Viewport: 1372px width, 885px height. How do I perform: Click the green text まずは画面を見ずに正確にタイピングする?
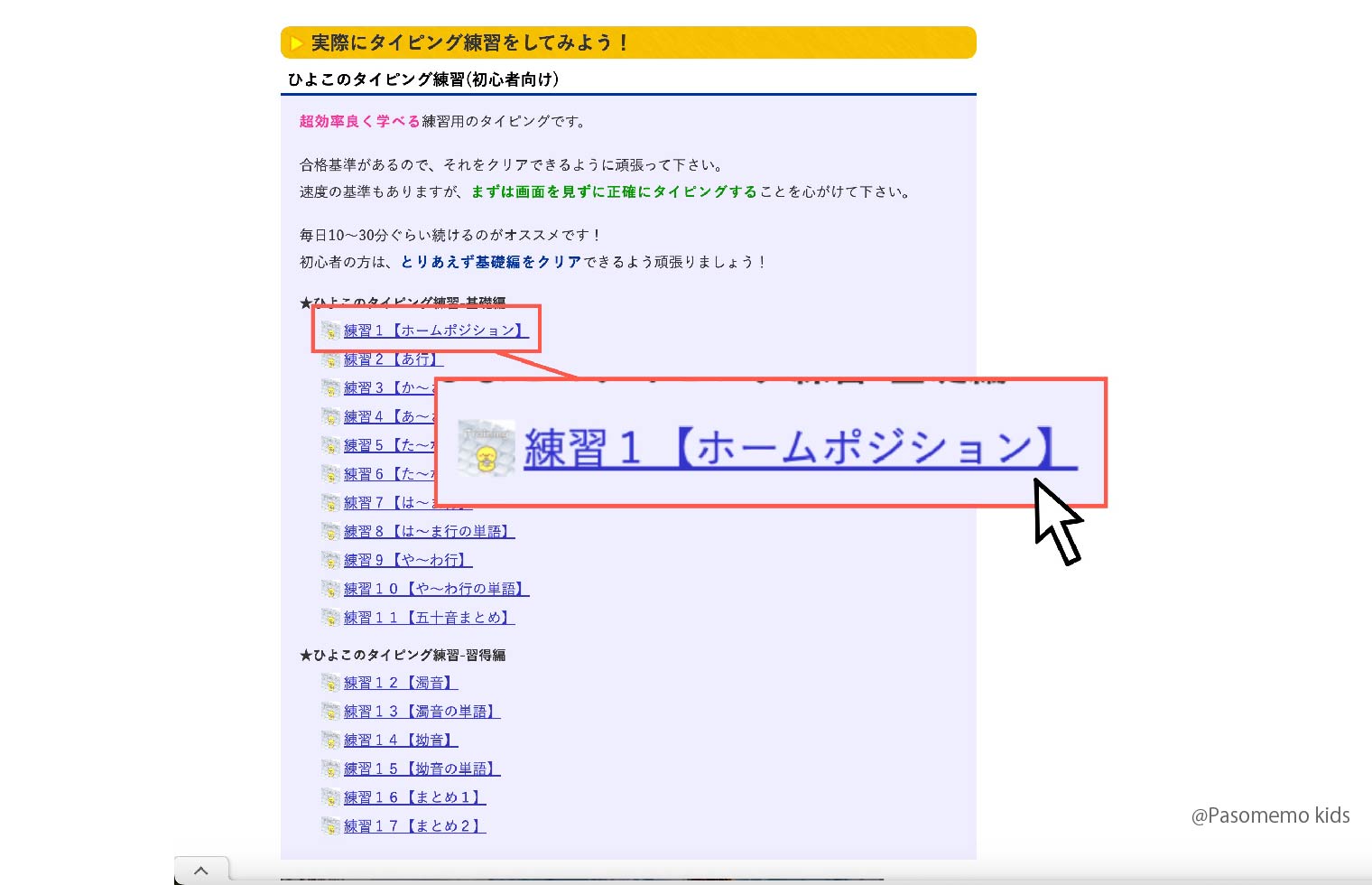[x=614, y=191]
